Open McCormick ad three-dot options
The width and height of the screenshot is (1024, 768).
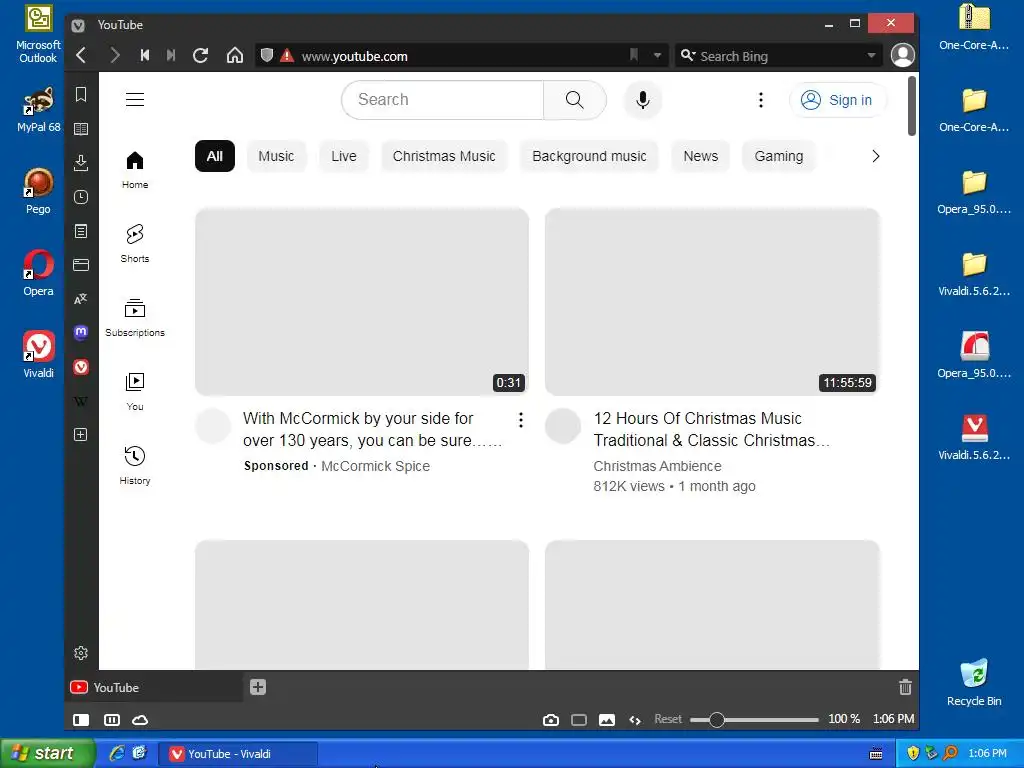[520, 420]
